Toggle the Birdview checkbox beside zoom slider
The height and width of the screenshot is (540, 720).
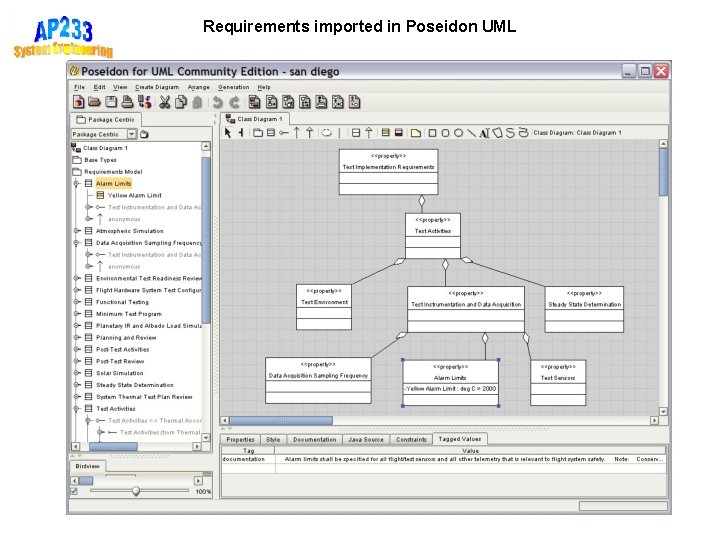pyautogui.click(x=73, y=491)
